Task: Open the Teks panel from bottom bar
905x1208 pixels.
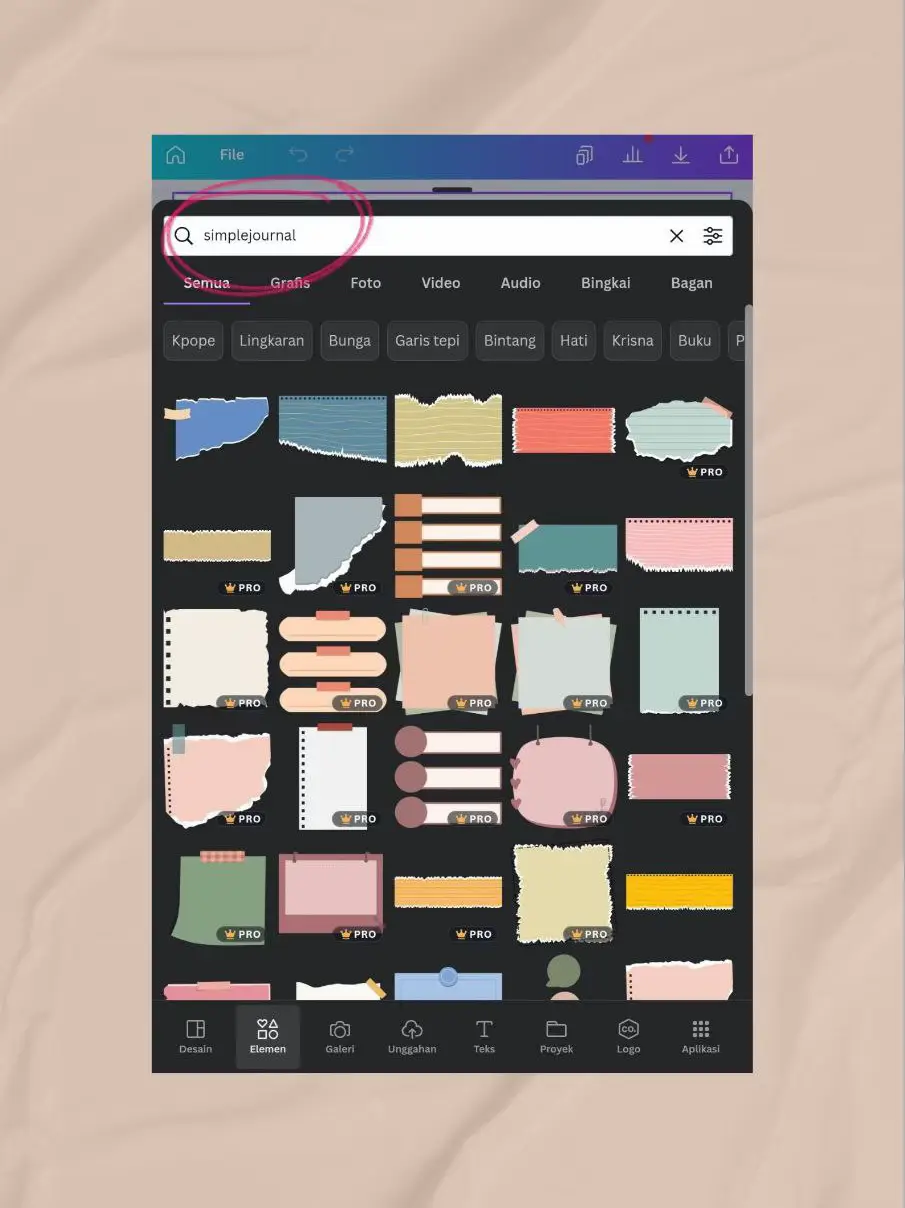Action: click(484, 1036)
